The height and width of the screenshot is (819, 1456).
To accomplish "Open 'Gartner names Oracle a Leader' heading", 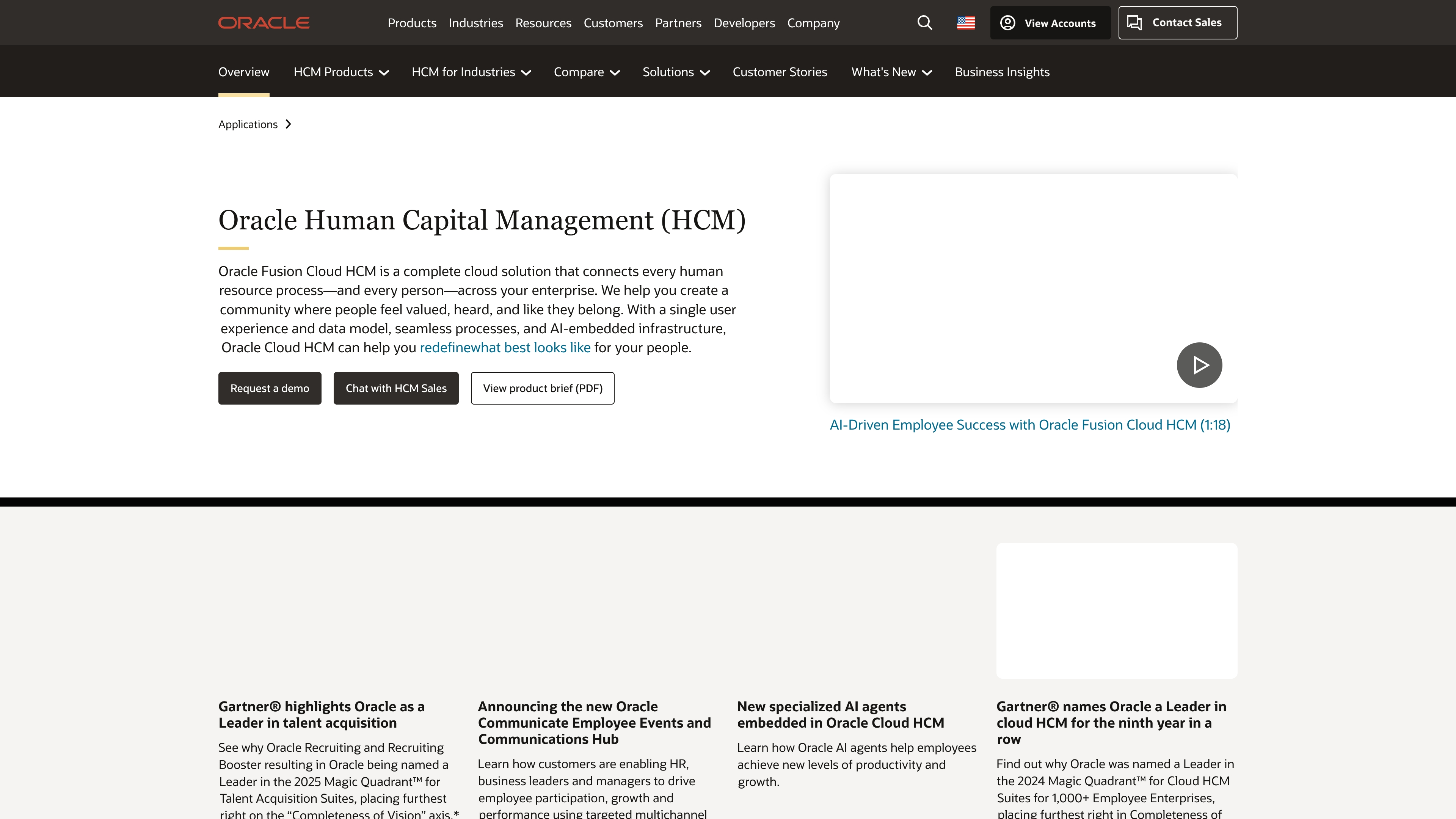I will 1111,723.
